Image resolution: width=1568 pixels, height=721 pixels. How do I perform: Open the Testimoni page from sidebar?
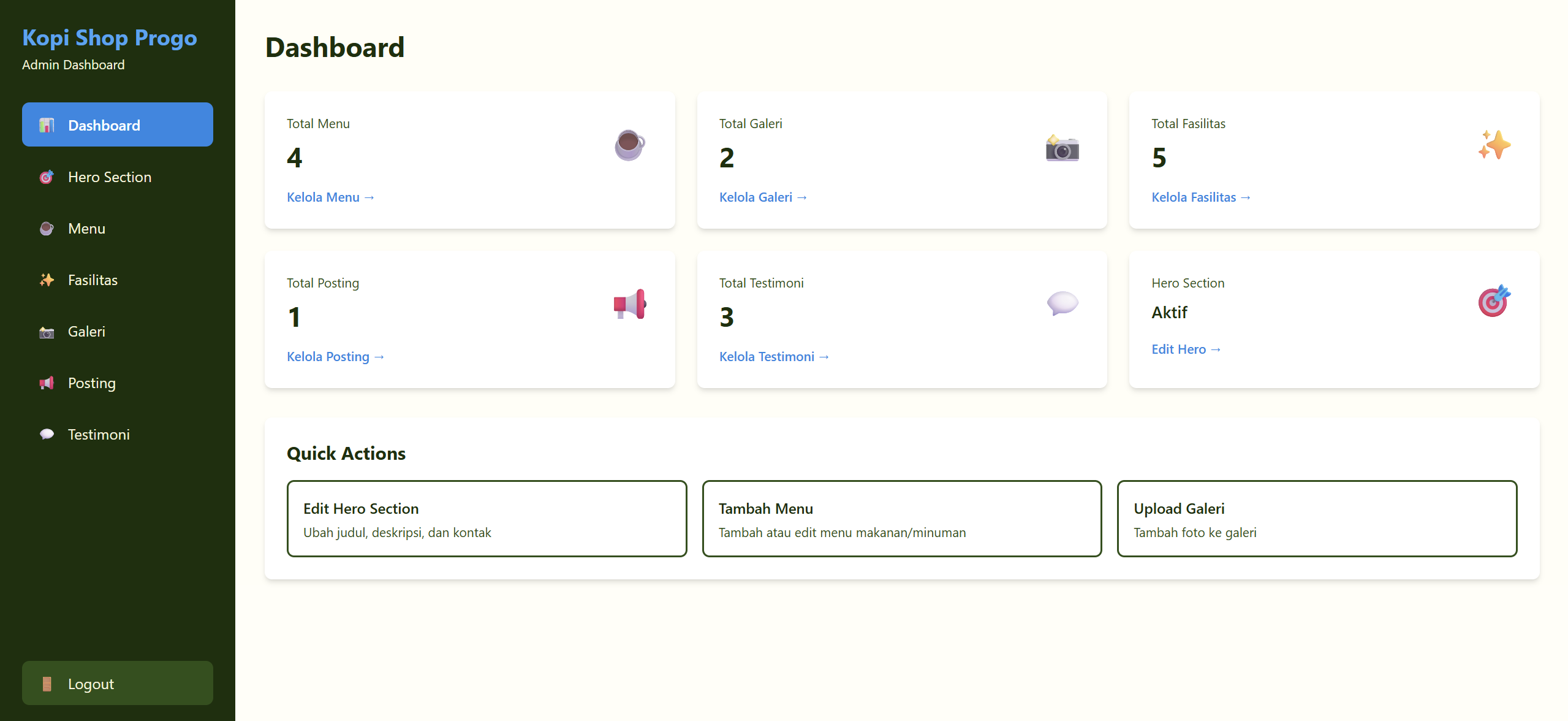[x=99, y=434]
